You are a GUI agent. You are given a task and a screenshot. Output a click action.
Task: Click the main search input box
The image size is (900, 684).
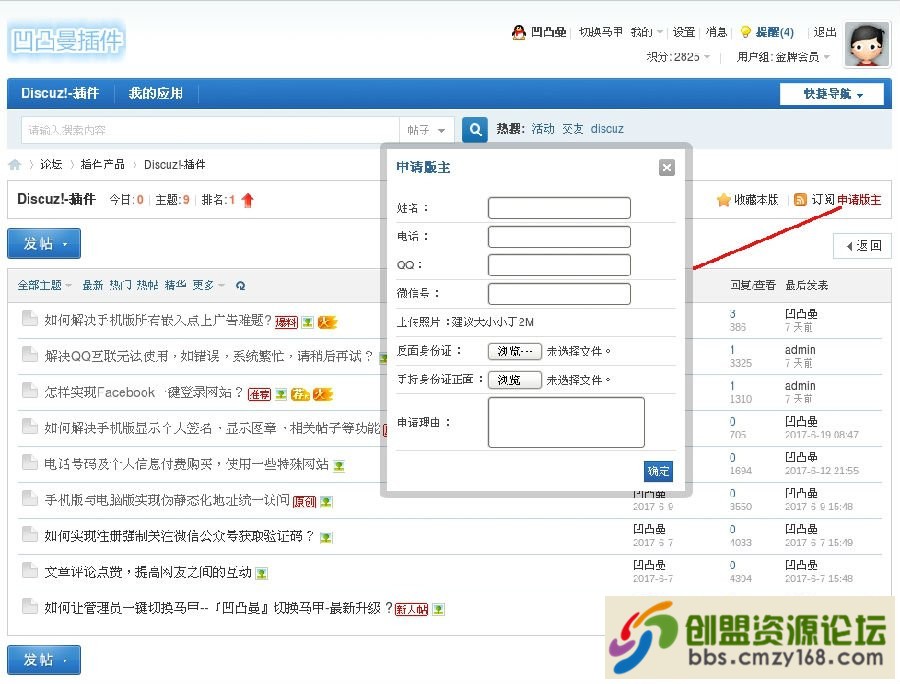click(x=210, y=130)
